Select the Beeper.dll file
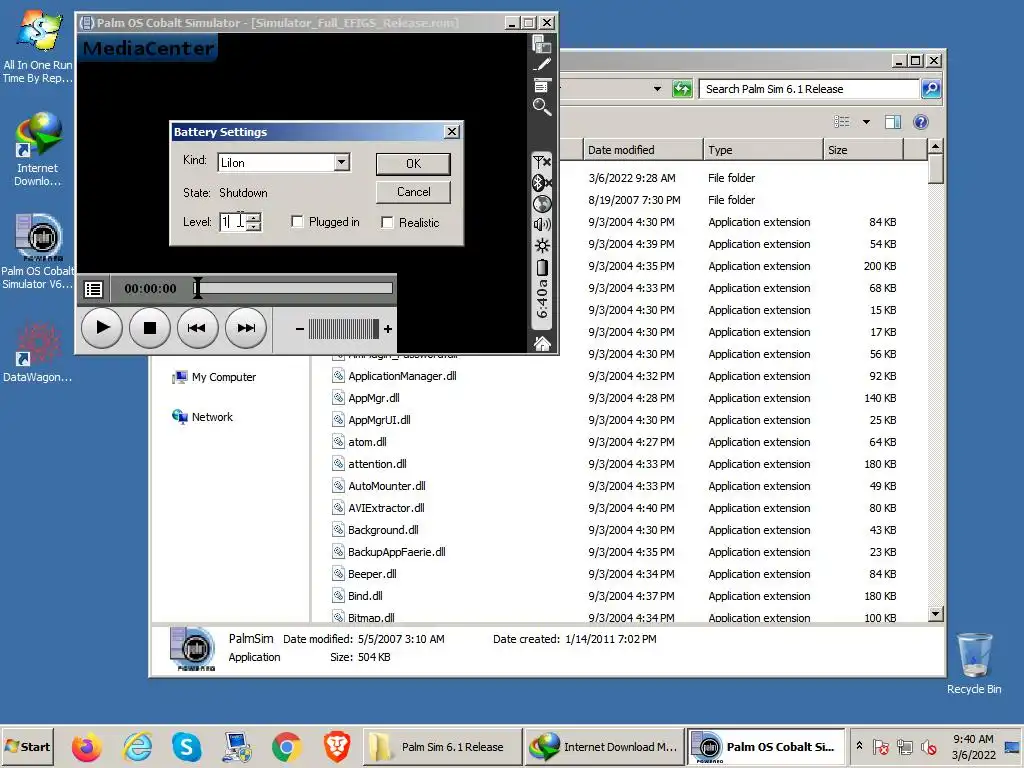The width and height of the screenshot is (1024, 768). pyautogui.click(x=372, y=573)
